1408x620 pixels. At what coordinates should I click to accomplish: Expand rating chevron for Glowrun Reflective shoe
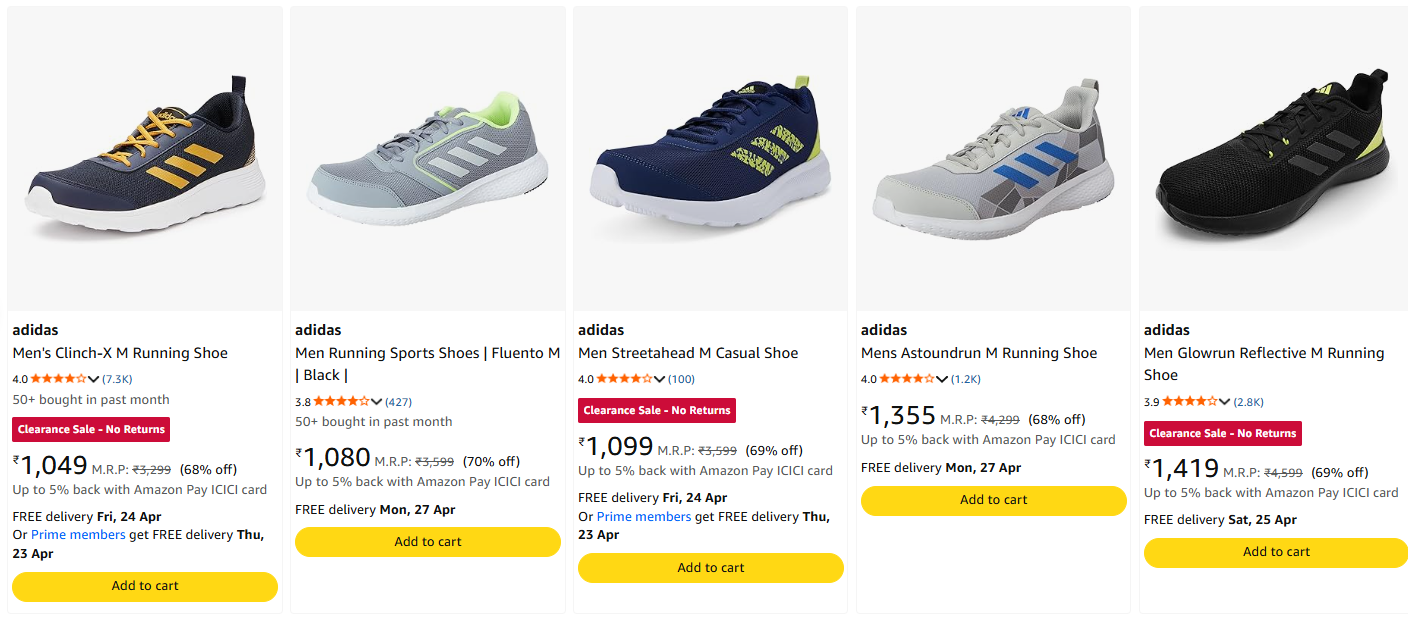click(x=1226, y=401)
